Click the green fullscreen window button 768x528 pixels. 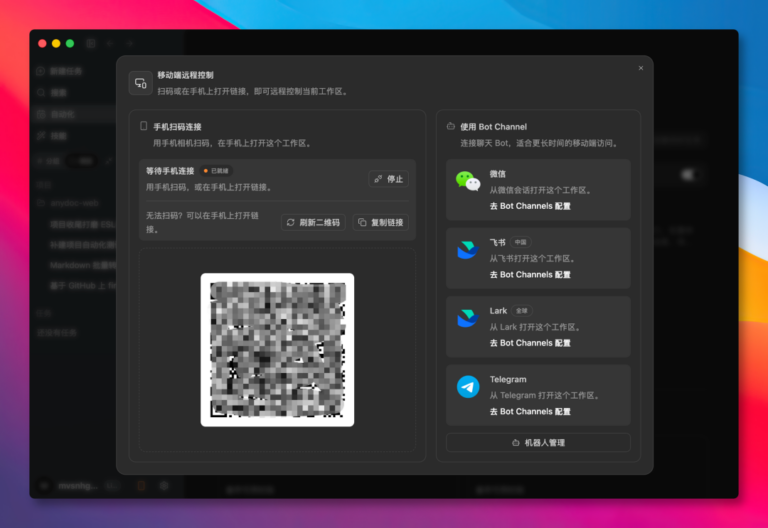tap(70, 43)
